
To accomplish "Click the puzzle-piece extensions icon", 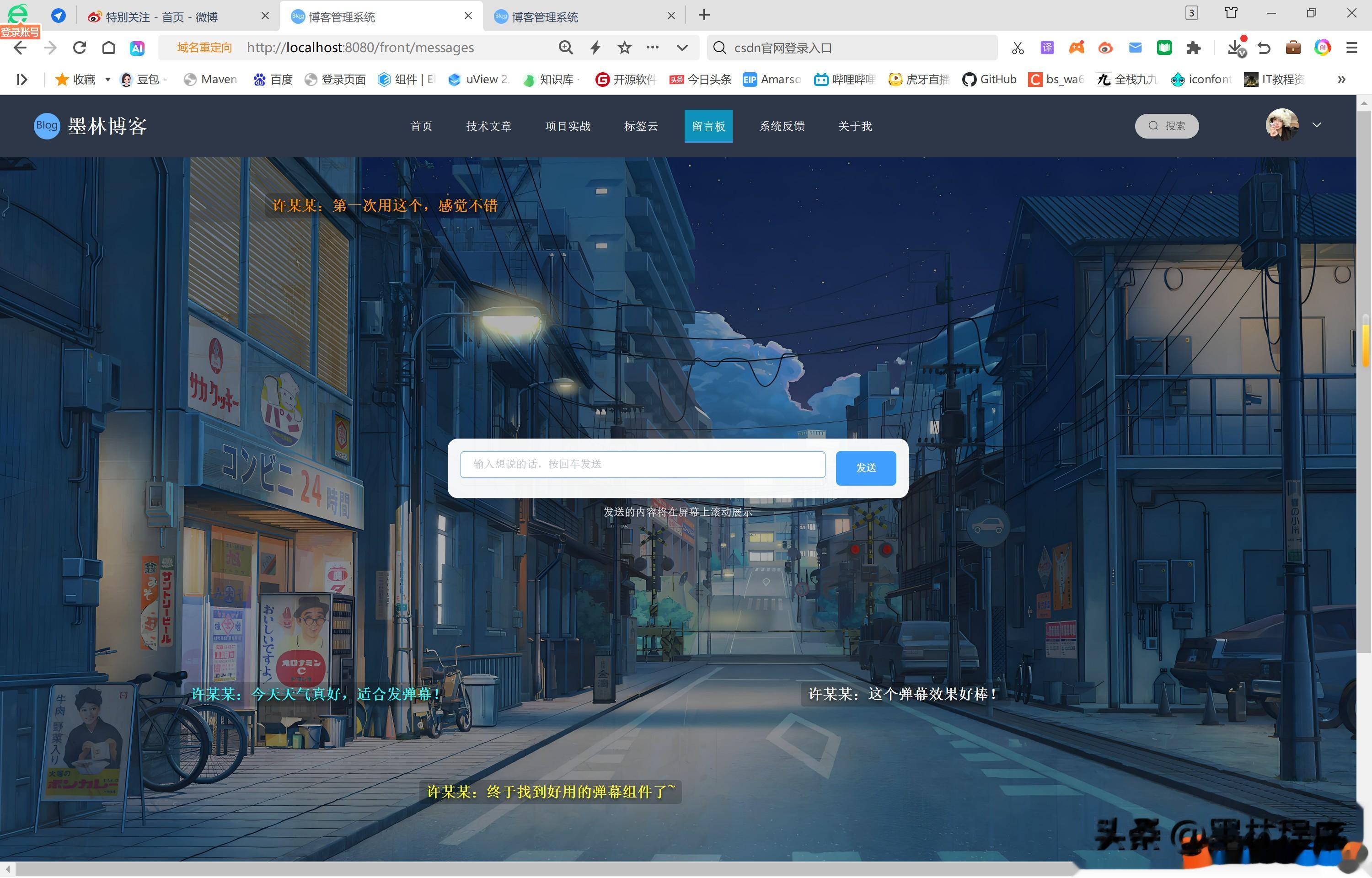I will point(1193,48).
